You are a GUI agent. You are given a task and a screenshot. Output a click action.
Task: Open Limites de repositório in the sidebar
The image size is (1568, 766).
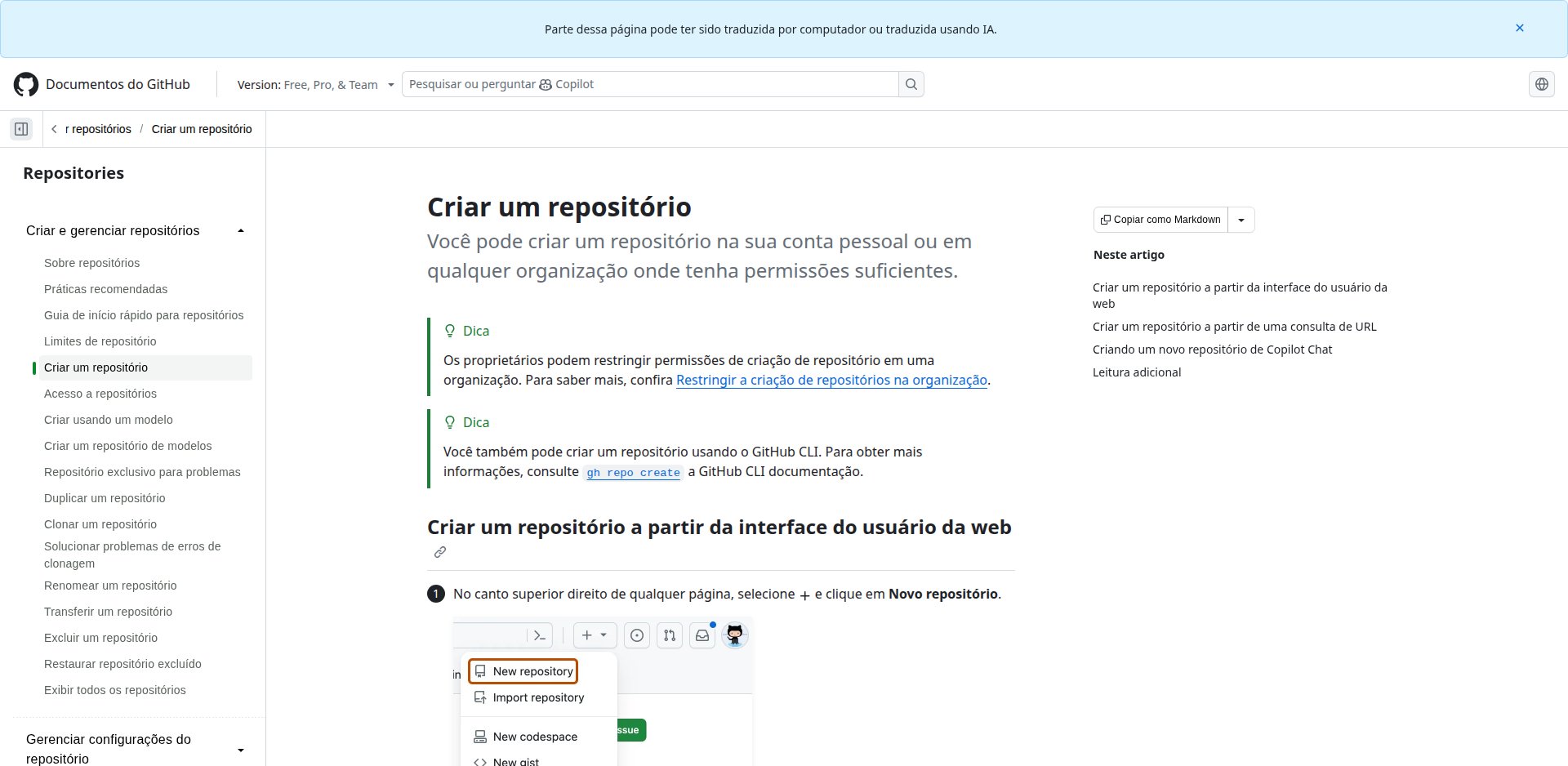click(x=100, y=341)
